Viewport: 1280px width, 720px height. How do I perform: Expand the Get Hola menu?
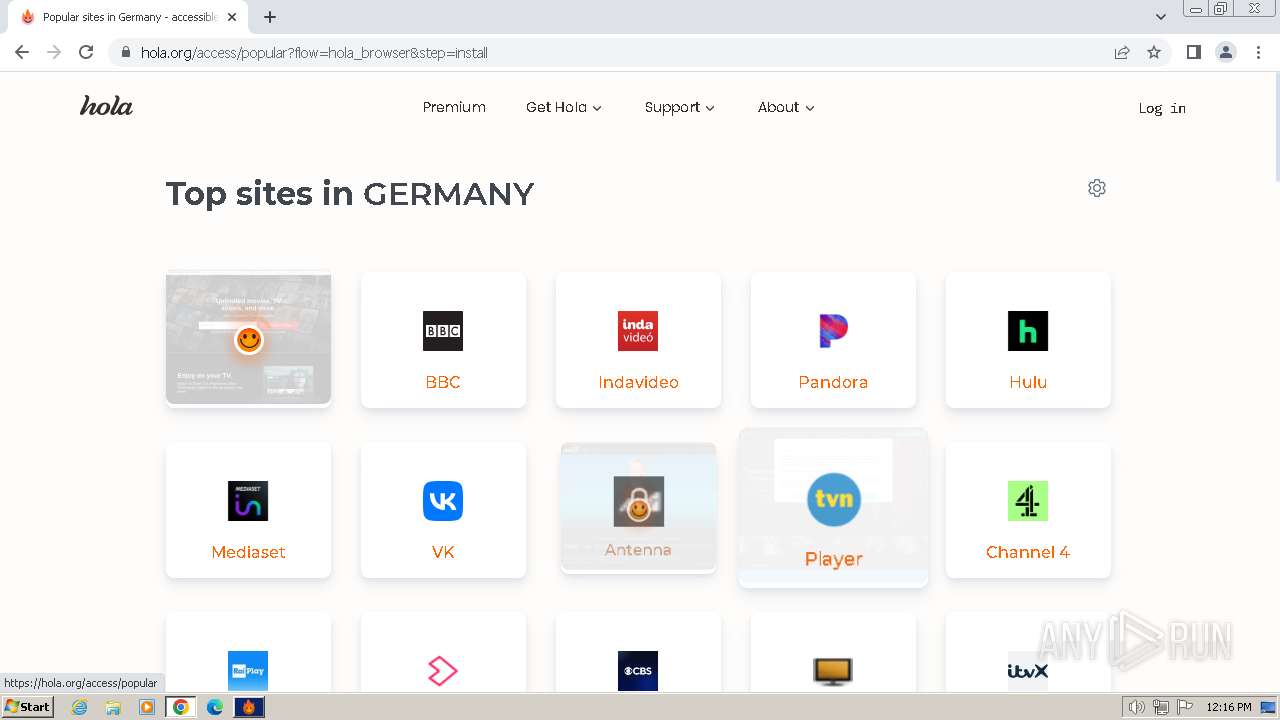[564, 107]
